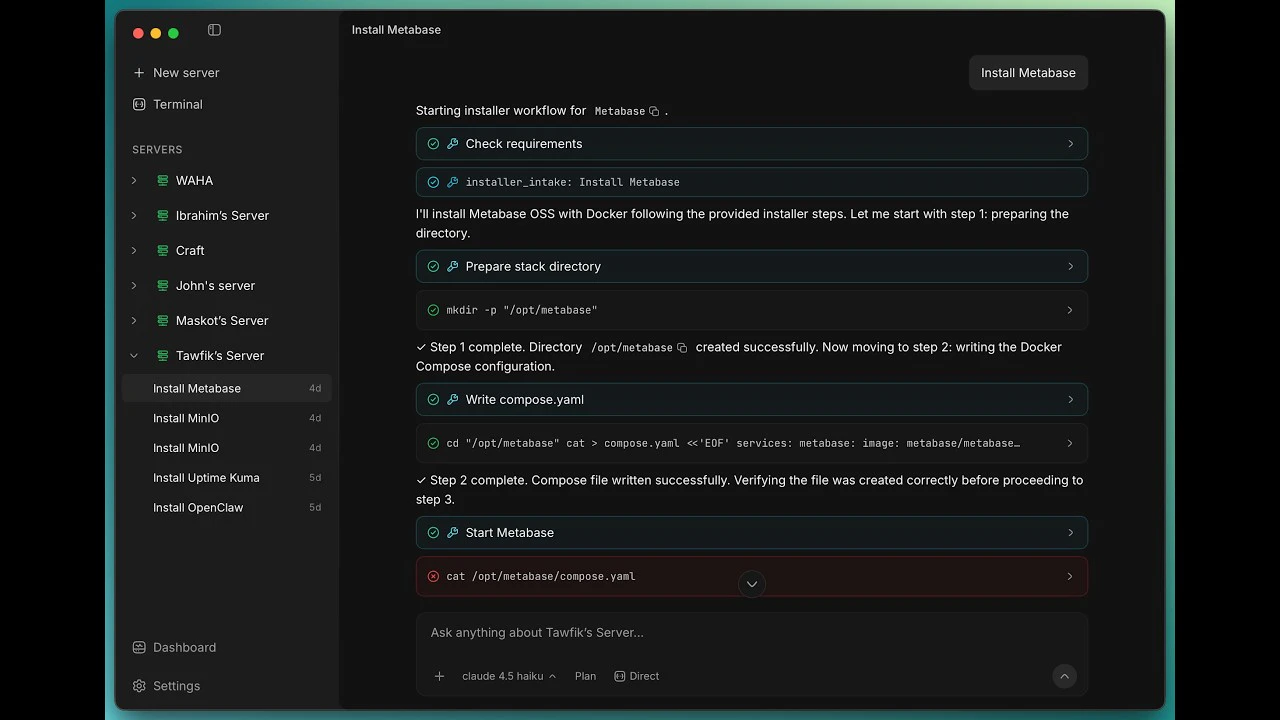This screenshot has width=1280, height=720.
Task: Click the wrench icon in Prepare stack directory
Action: 452,267
